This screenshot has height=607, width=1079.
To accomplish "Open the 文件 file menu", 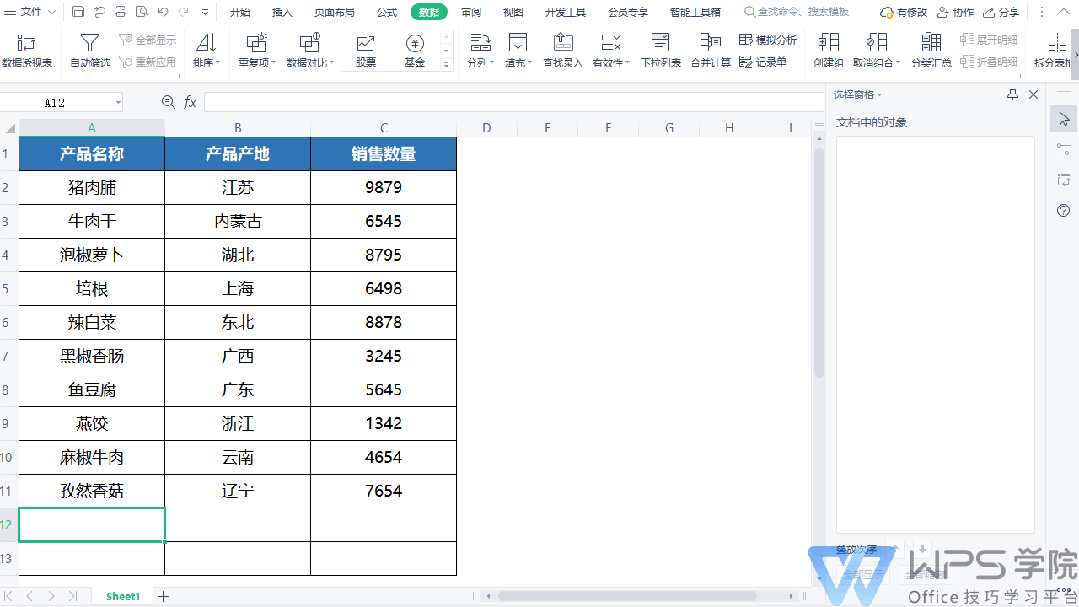I will pyautogui.click(x=32, y=12).
